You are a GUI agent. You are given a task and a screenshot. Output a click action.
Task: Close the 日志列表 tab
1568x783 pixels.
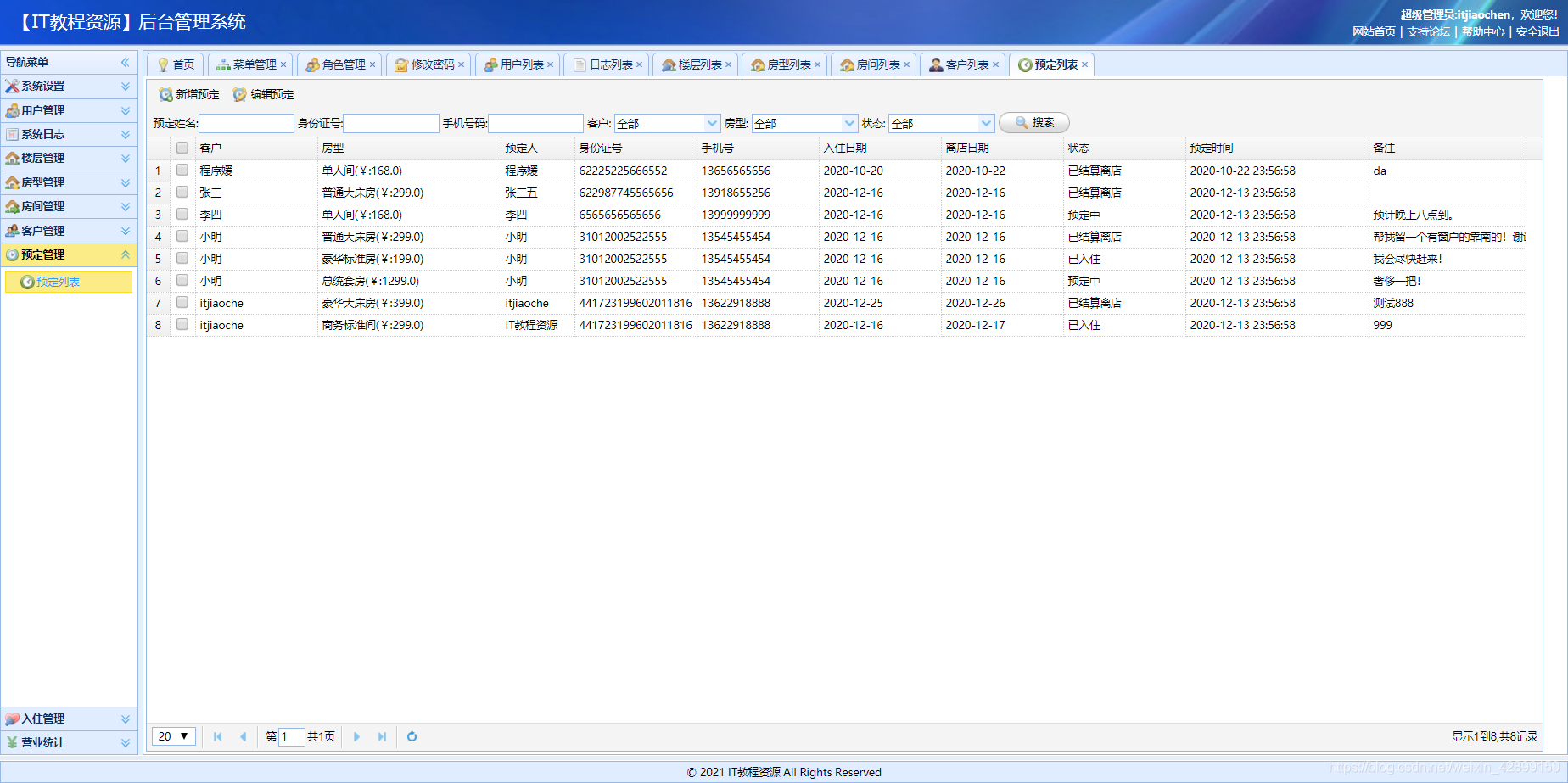[640, 64]
